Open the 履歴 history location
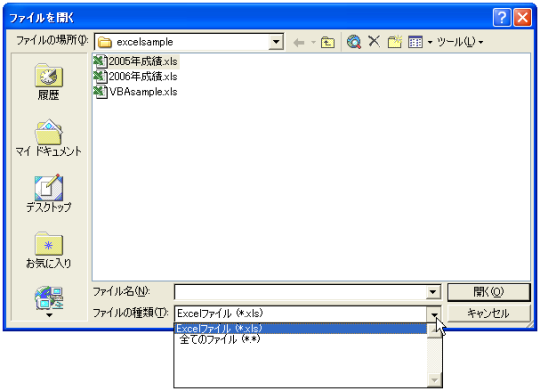Screen dimensions: 540x391 (x=49, y=82)
